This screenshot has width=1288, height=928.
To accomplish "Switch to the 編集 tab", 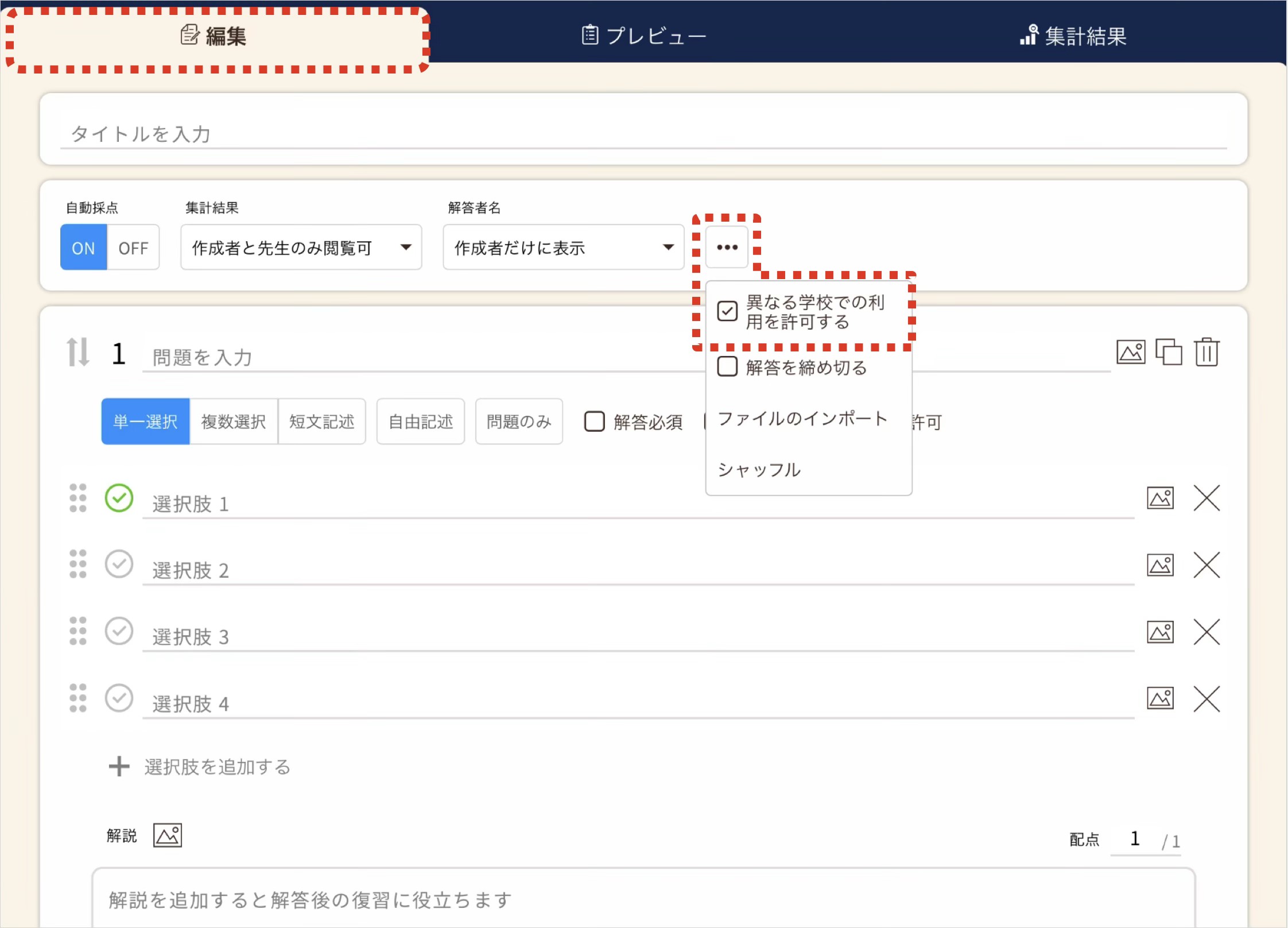I will pos(214,36).
